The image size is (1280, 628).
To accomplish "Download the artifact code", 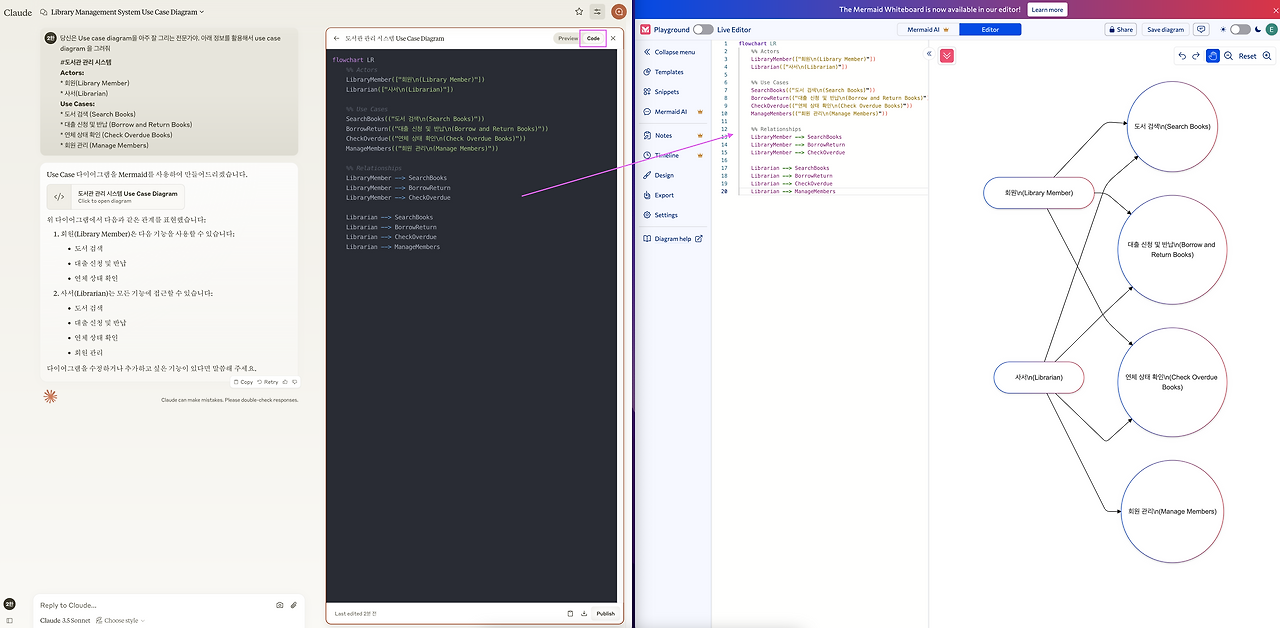I will coord(584,613).
